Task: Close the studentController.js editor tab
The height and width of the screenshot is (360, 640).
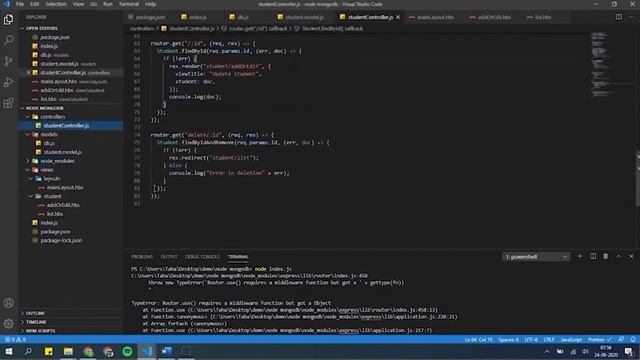Action: coord(398,17)
